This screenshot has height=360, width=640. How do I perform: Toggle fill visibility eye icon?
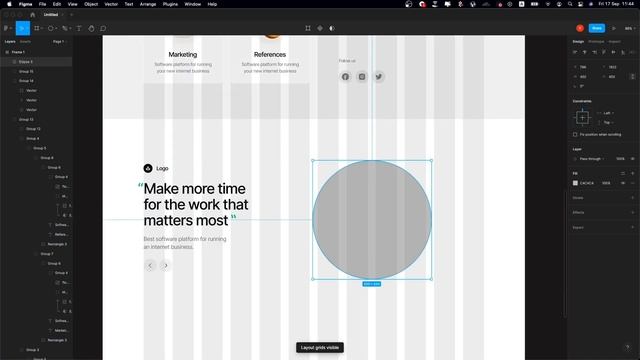[x=623, y=183]
